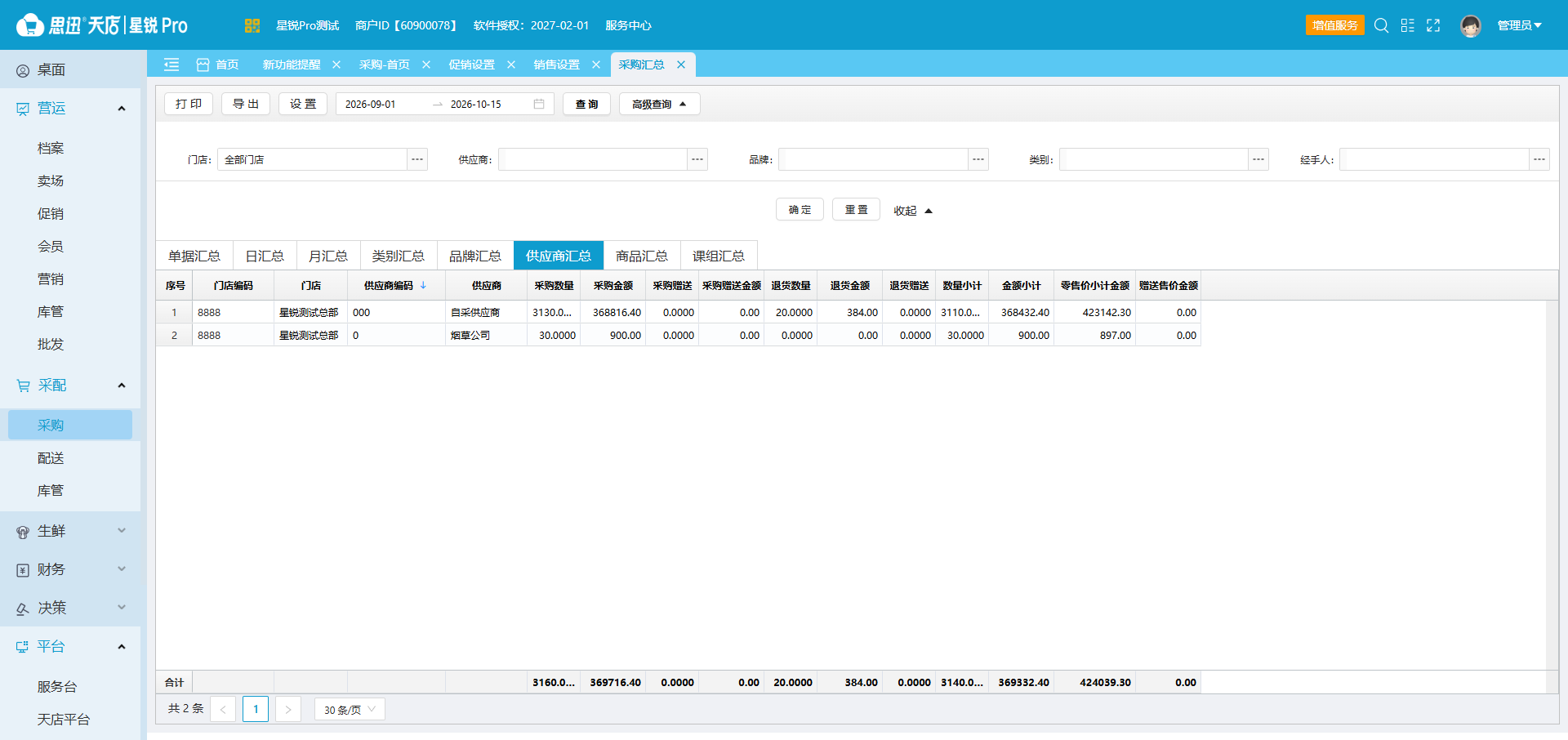Click the yellow app grid icon
The height and width of the screenshot is (740, 1568).
pos(252,25)
